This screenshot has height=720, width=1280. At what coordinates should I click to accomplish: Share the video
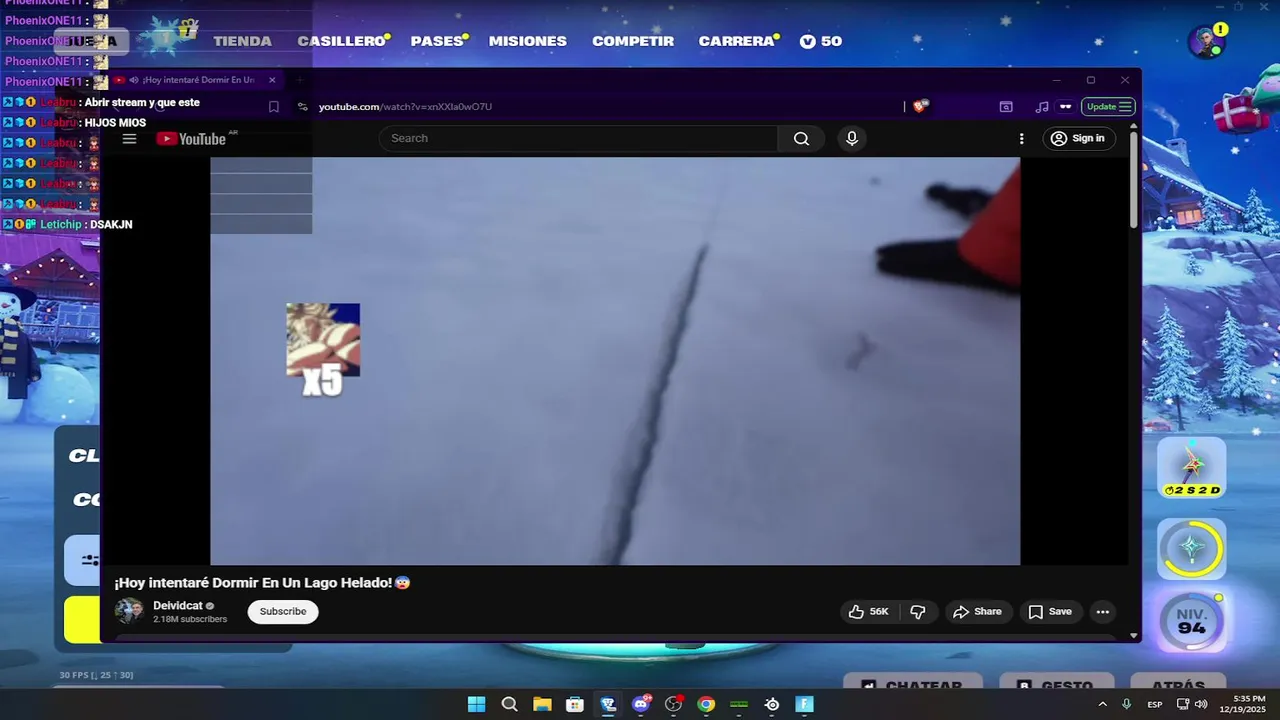coord(977,611)
